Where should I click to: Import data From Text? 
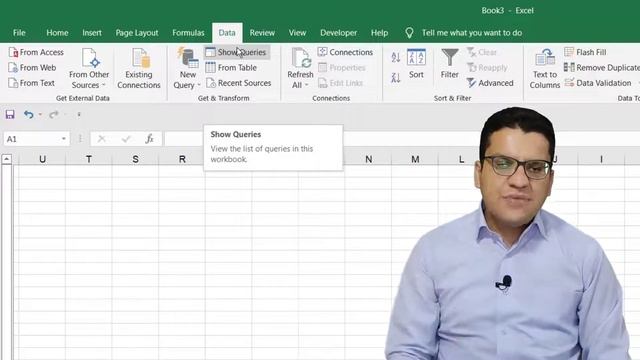31,83
